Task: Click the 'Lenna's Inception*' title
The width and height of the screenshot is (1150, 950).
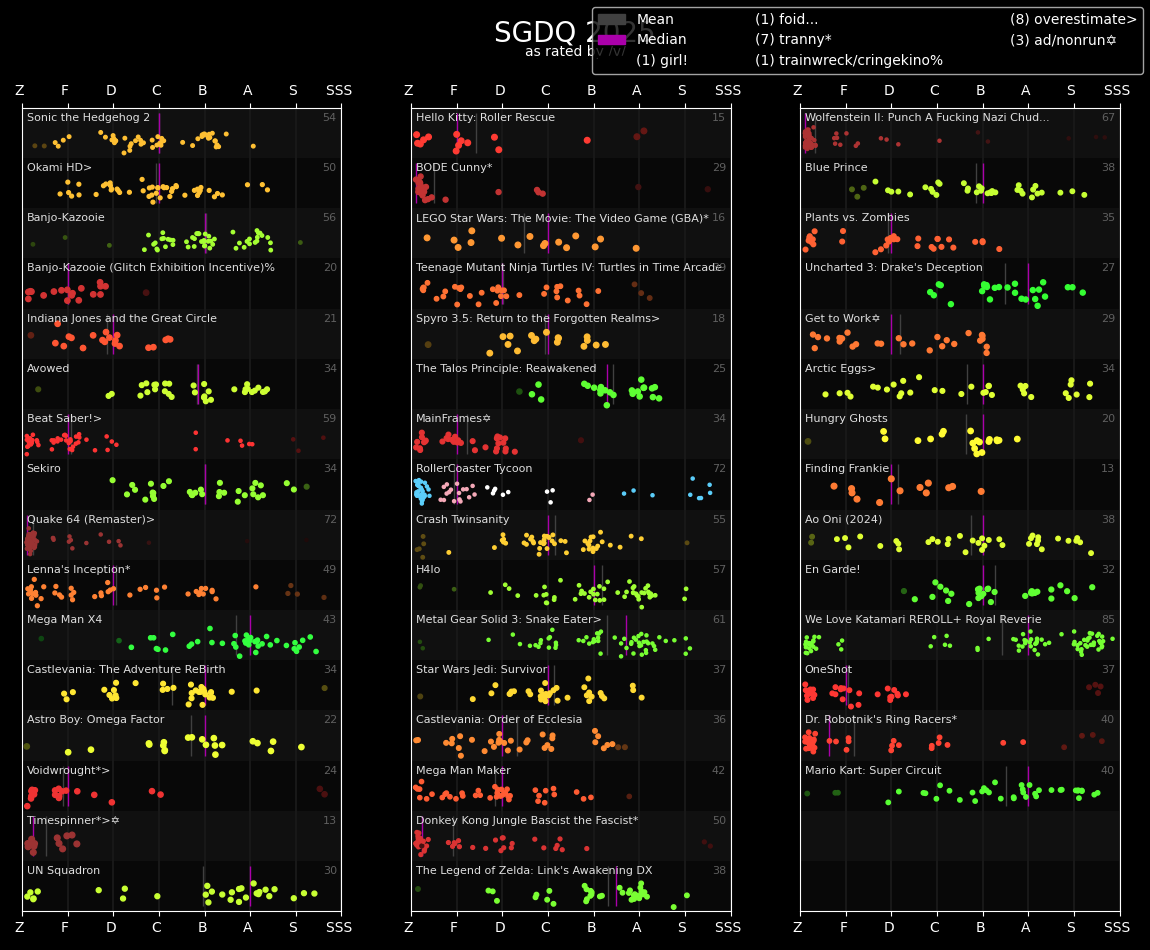Action: click(x=78, y=569)
